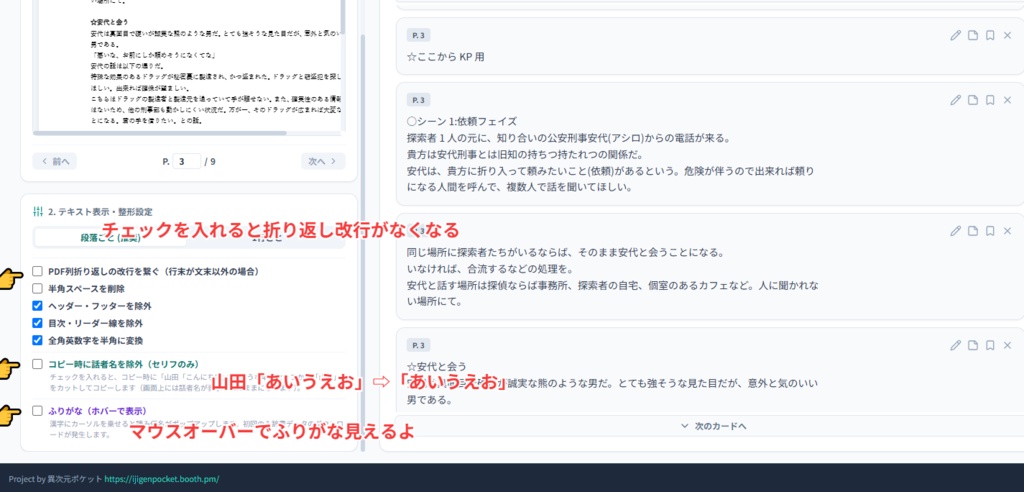Click the footer text 'Project by 異次元ポケット'
Image resolution: width=1024 pixels, height=492 pixels.
[x=56, y=479]
